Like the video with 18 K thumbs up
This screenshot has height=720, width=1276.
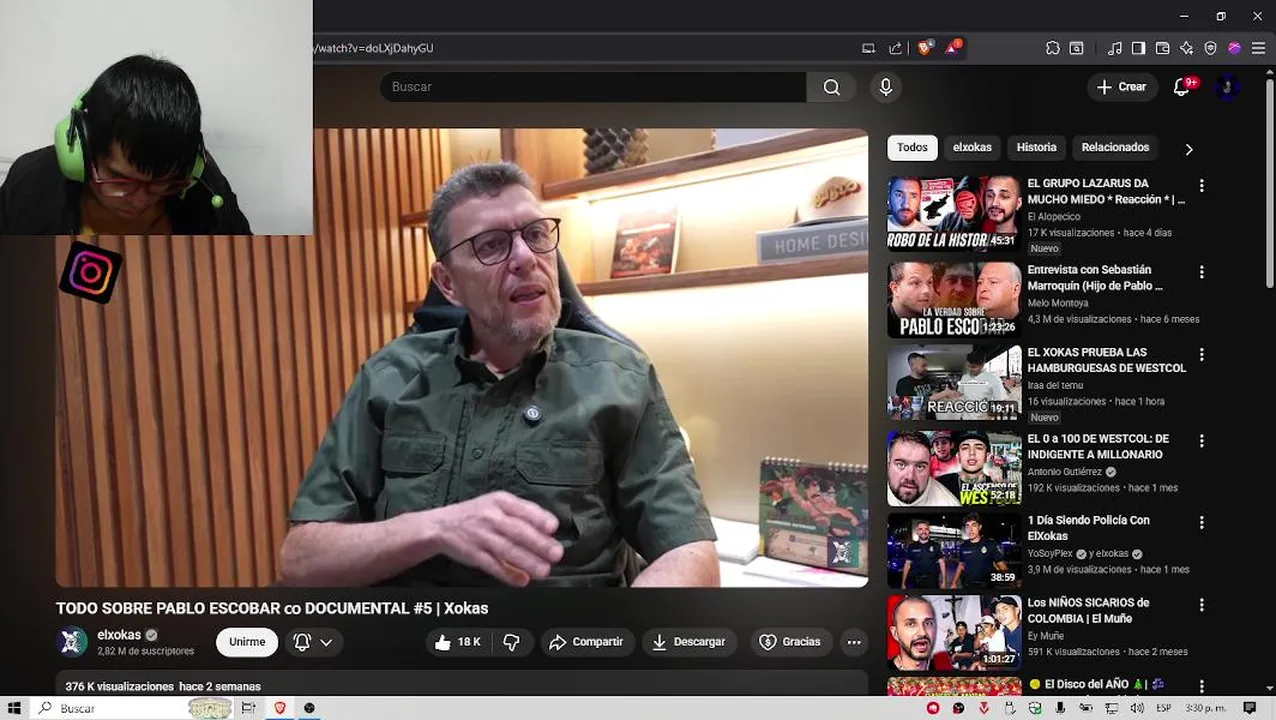pos(458,642)
